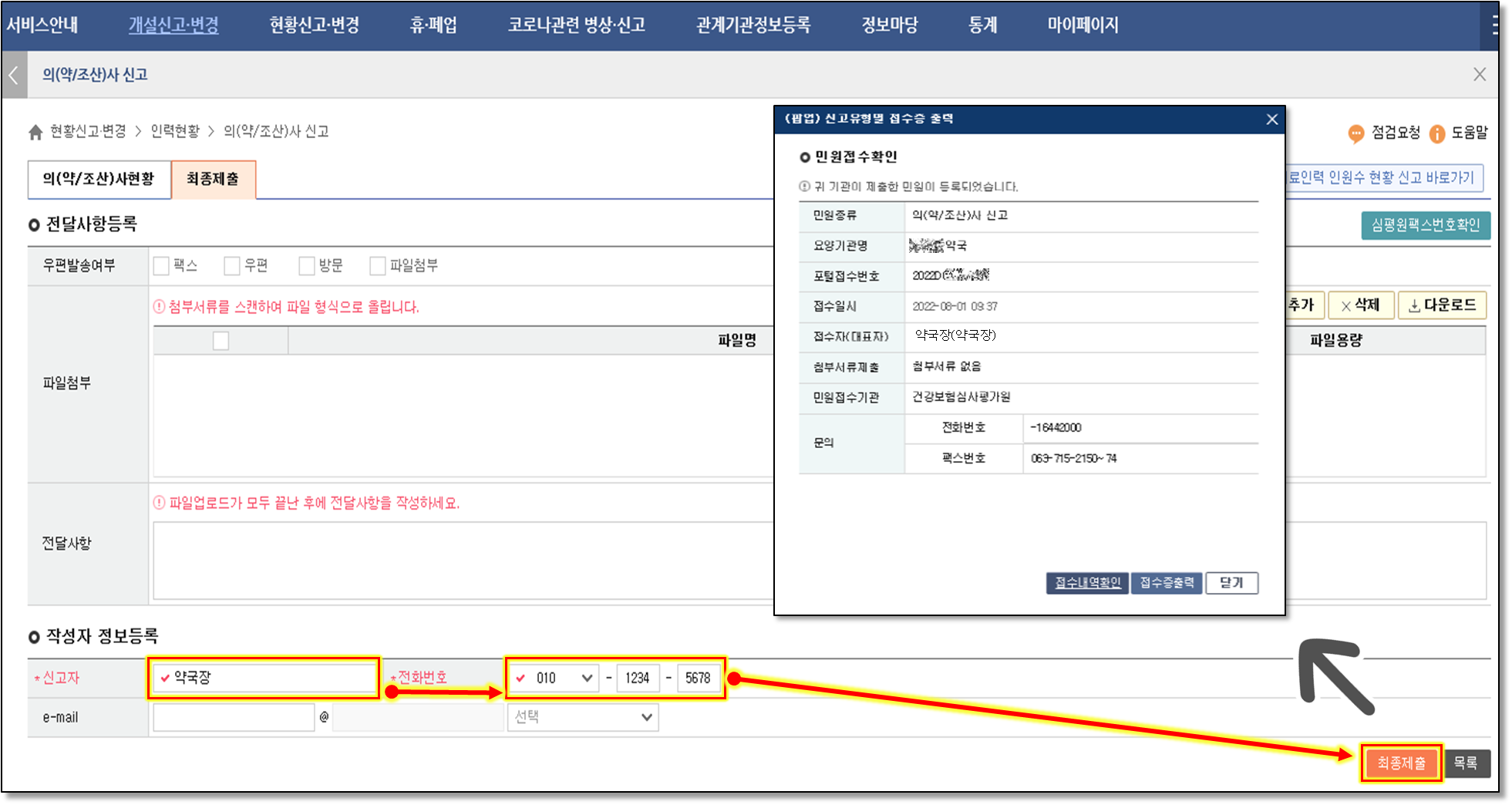The width and height of the screenshot is (1512, 805).
Task: Toggle the select-all file list checkbox
Action: pos(221,341)
